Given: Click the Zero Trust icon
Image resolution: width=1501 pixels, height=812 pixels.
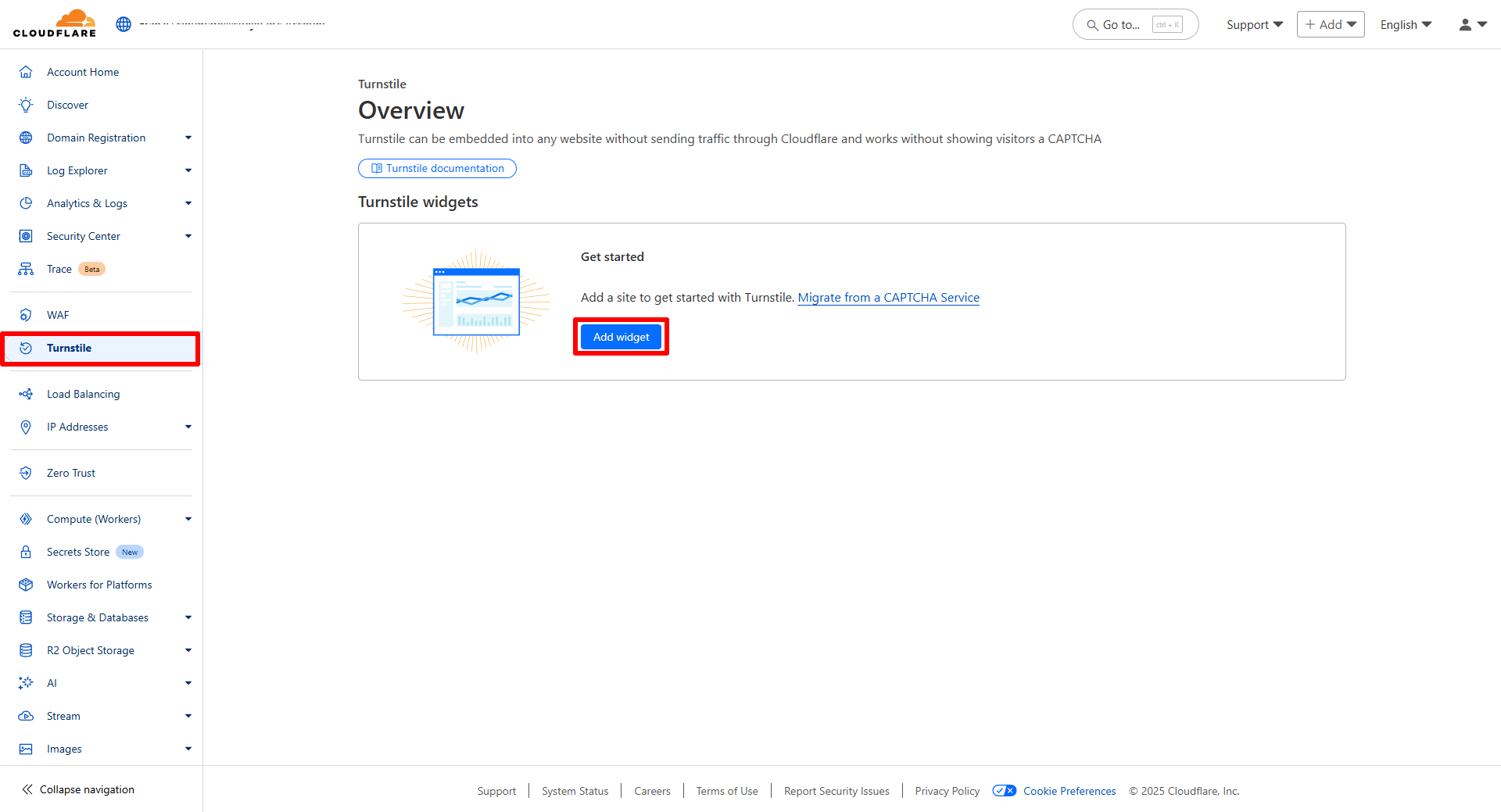Looking at the screenshot, I should (x=26, y=473).
